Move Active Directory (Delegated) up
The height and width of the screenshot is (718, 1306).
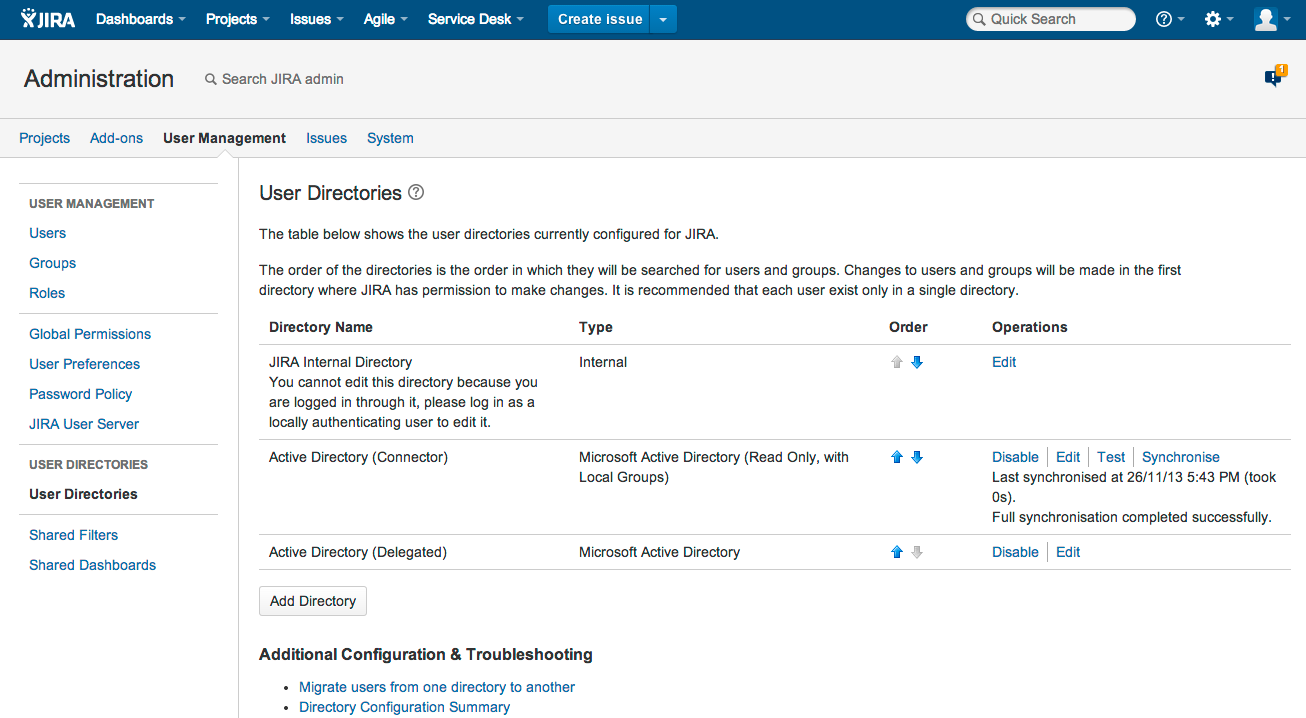[897, 552]
